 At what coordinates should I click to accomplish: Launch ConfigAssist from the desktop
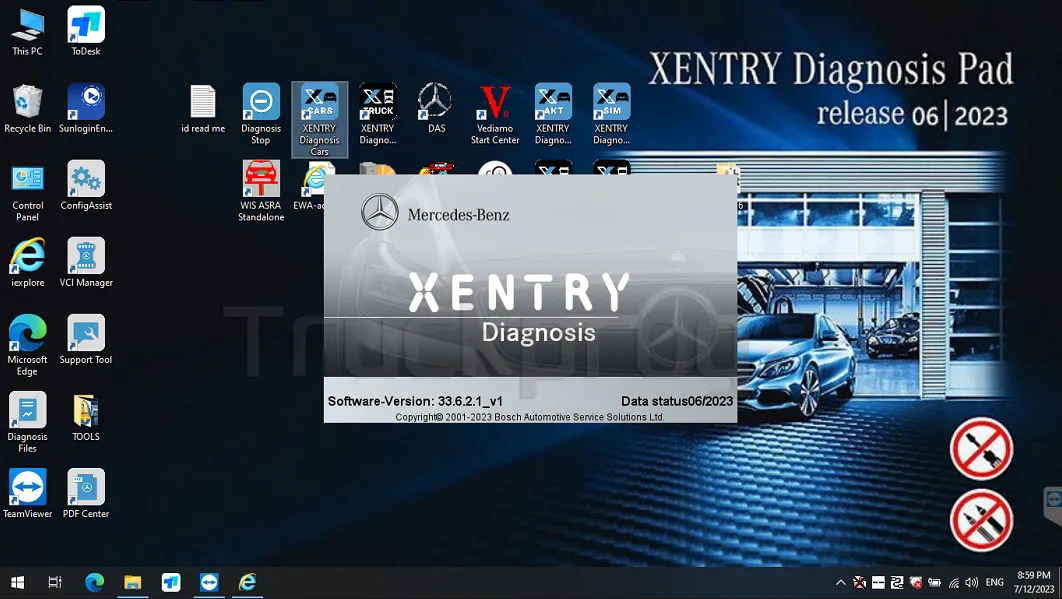[86, 186]
